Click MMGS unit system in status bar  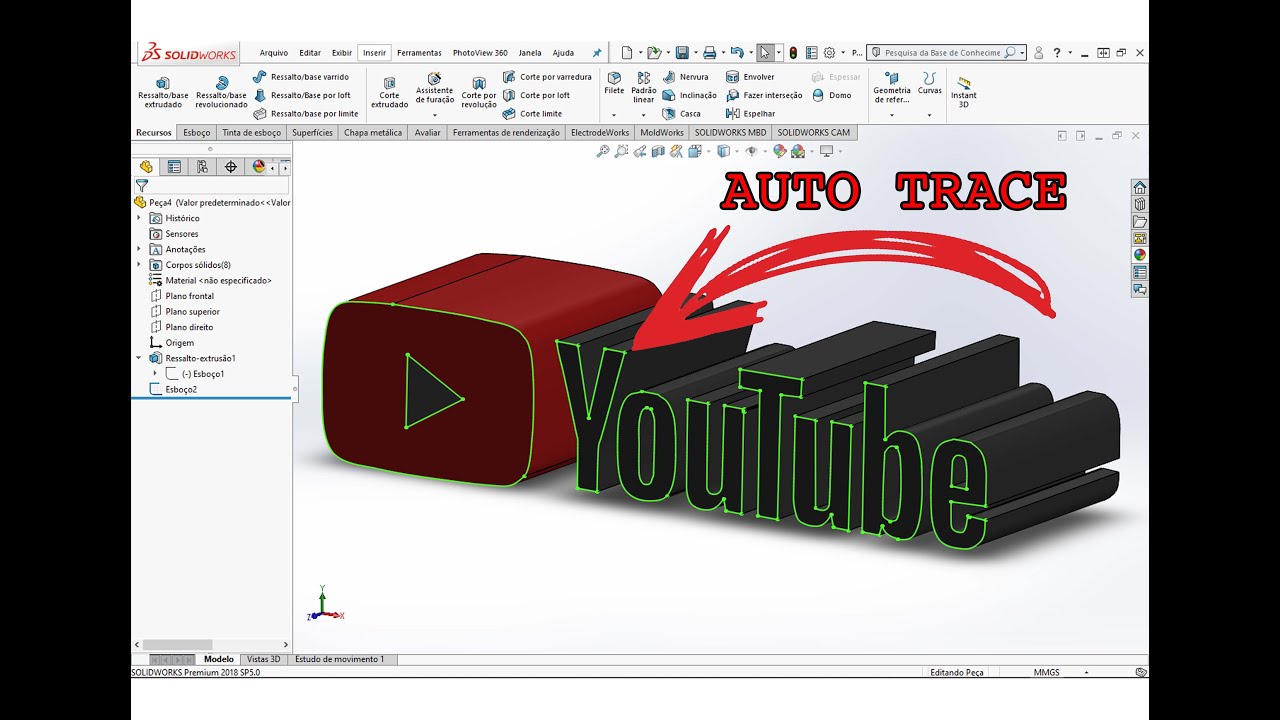coord(1047,673)
